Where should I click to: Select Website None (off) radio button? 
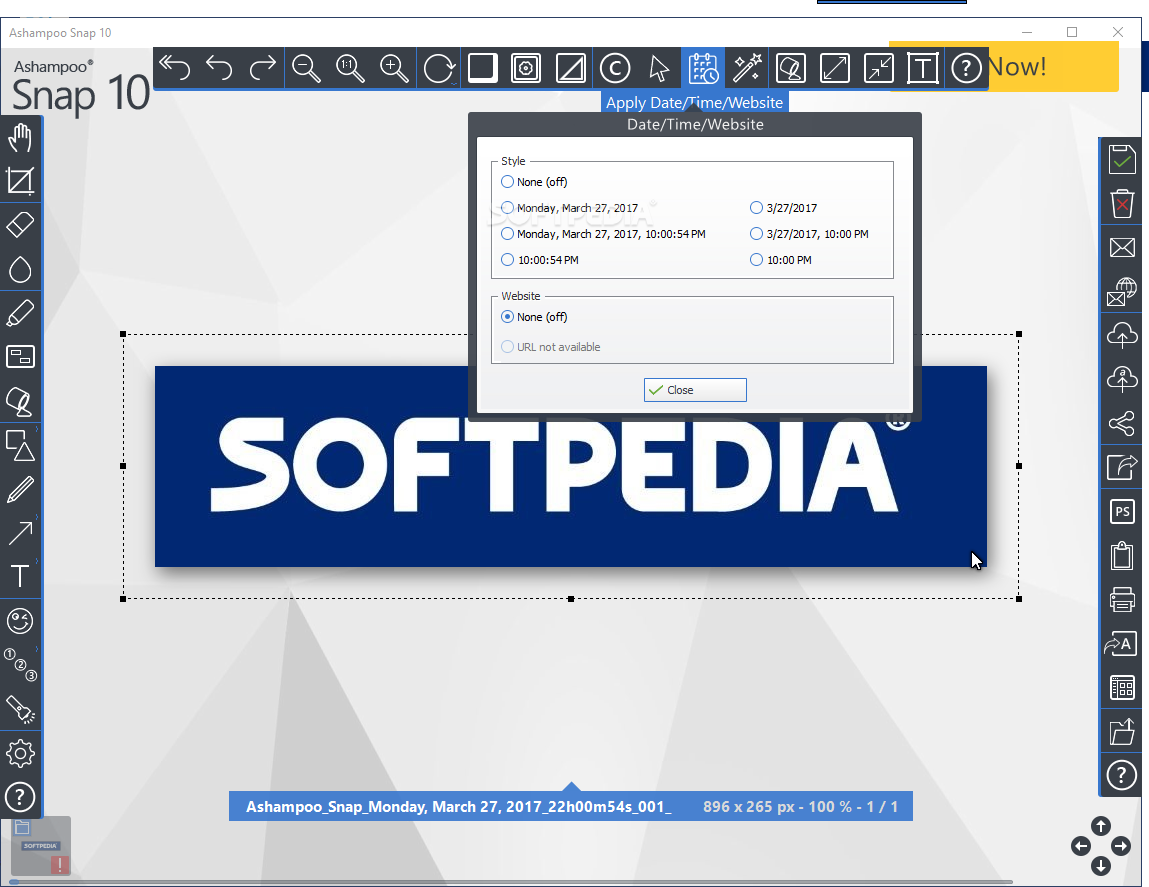tap(507, 317)
